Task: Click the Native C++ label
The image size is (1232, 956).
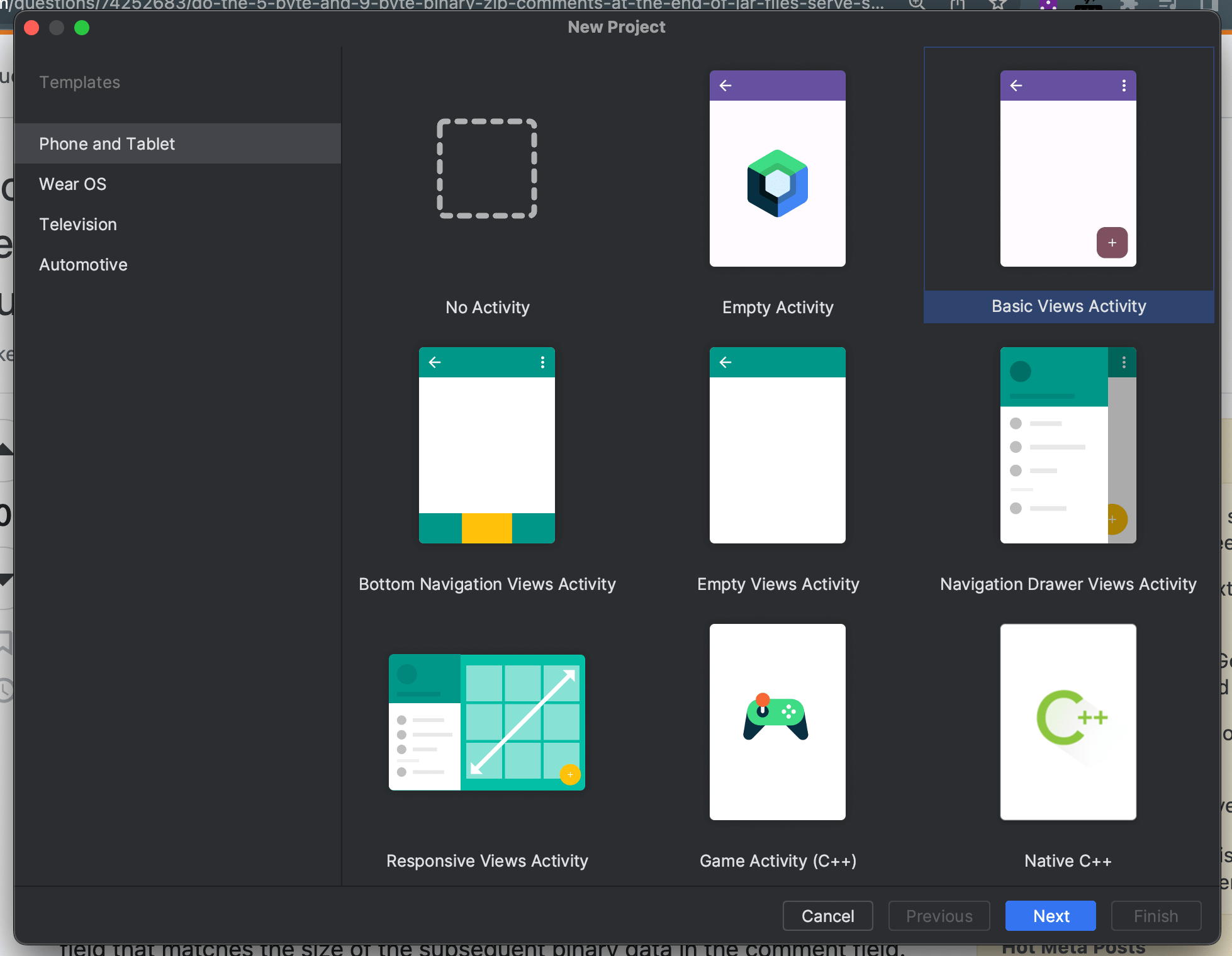Action: pos(1068,861)
